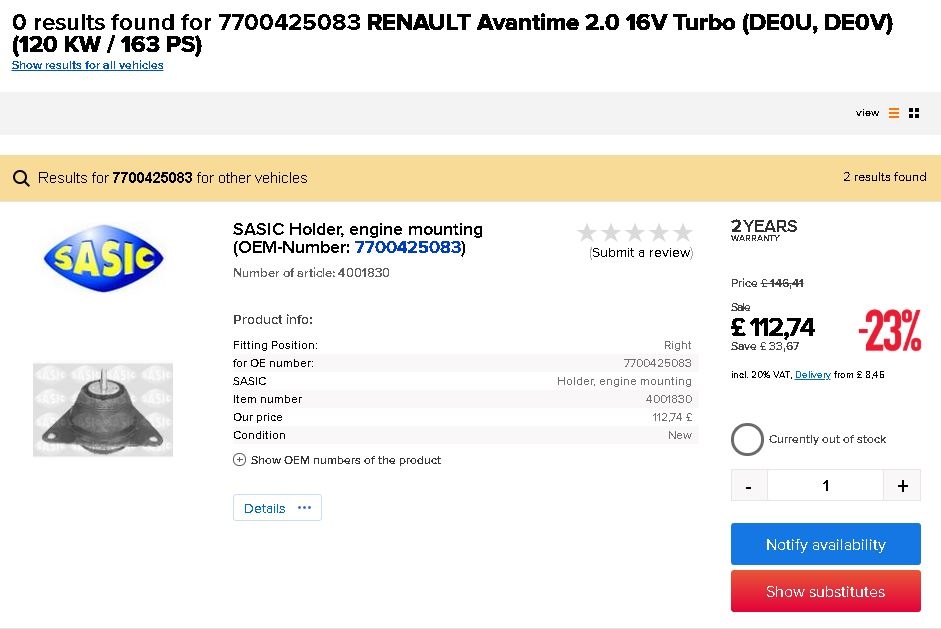This screenshot has height=629, width=941.
Task: Open the engine mounting product thumbnail
Action: point(103,409)
